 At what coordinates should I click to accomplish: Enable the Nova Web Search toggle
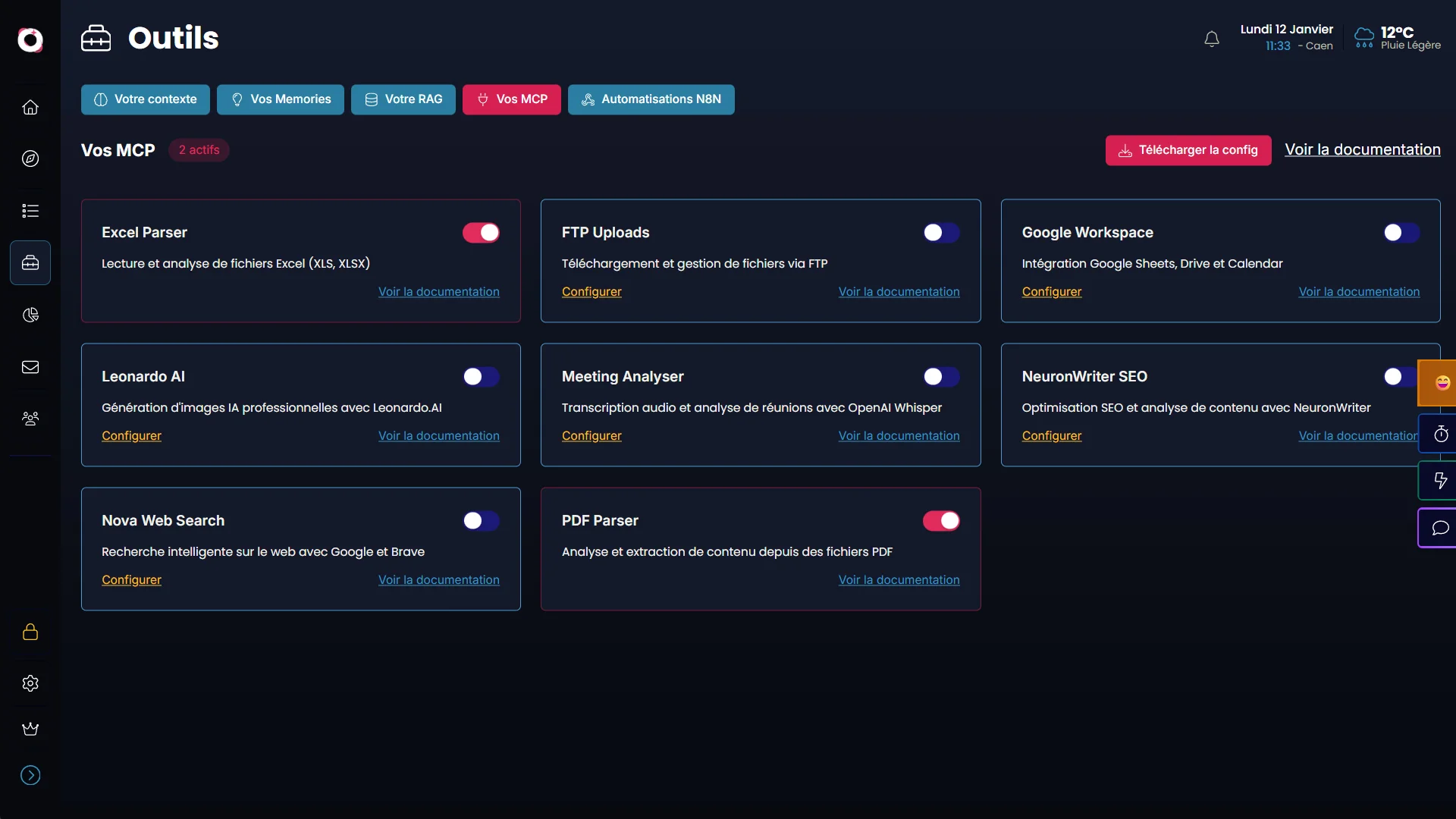pyautogui.click(x=481, y=521)
